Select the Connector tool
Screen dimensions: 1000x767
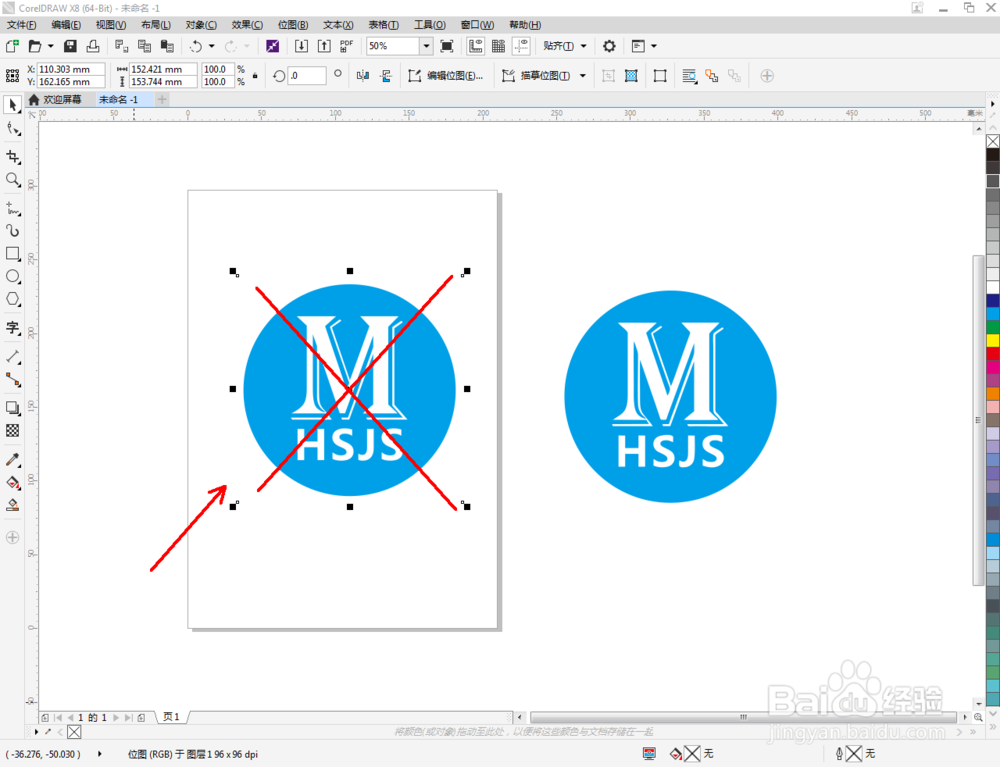click(x=13, y=379)
